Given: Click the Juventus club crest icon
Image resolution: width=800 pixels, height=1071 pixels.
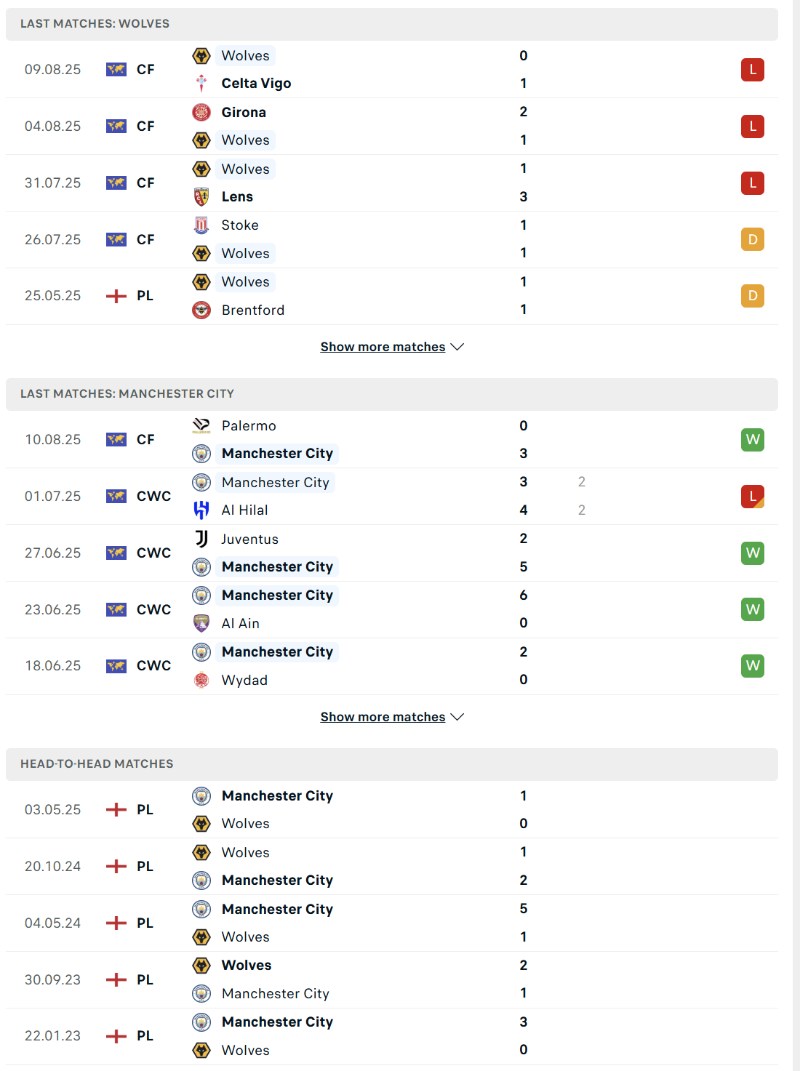Looking at the screenshot, I should (x=201, y=539).
